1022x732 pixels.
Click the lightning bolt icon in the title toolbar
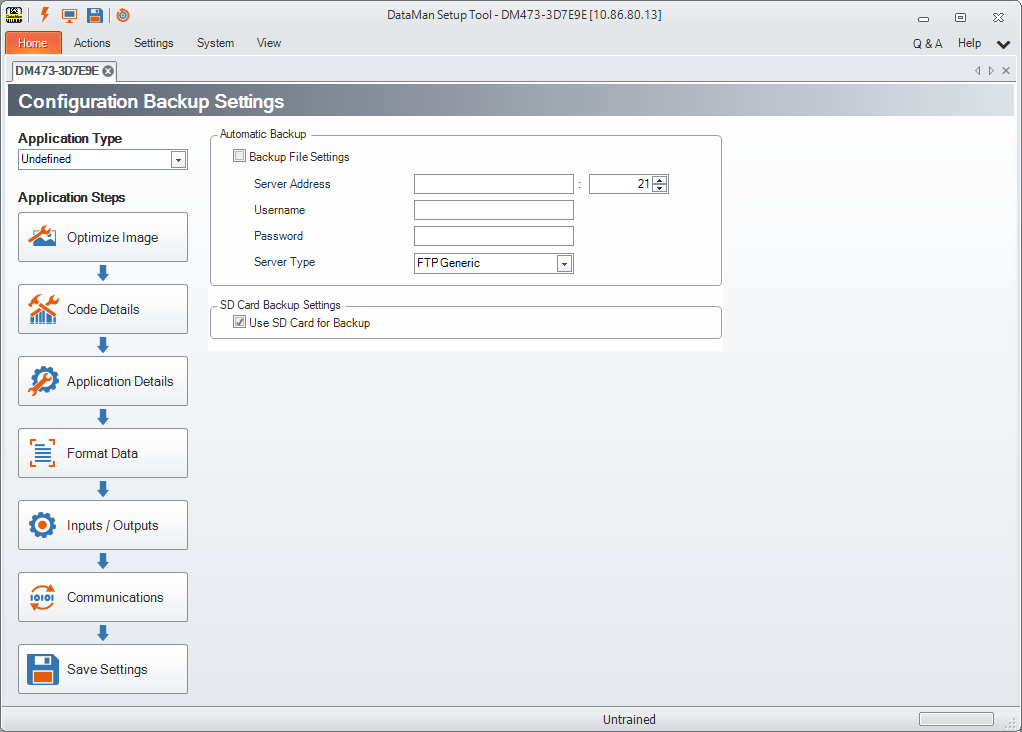pyautogui.click(x=44, y=15)
